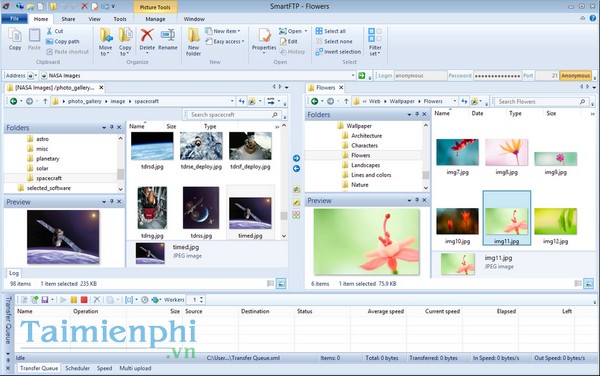The width and height of the screenshot is (600, 376).
Task: Click the green Back arrow in spacecraft pane
Action: 13,101
